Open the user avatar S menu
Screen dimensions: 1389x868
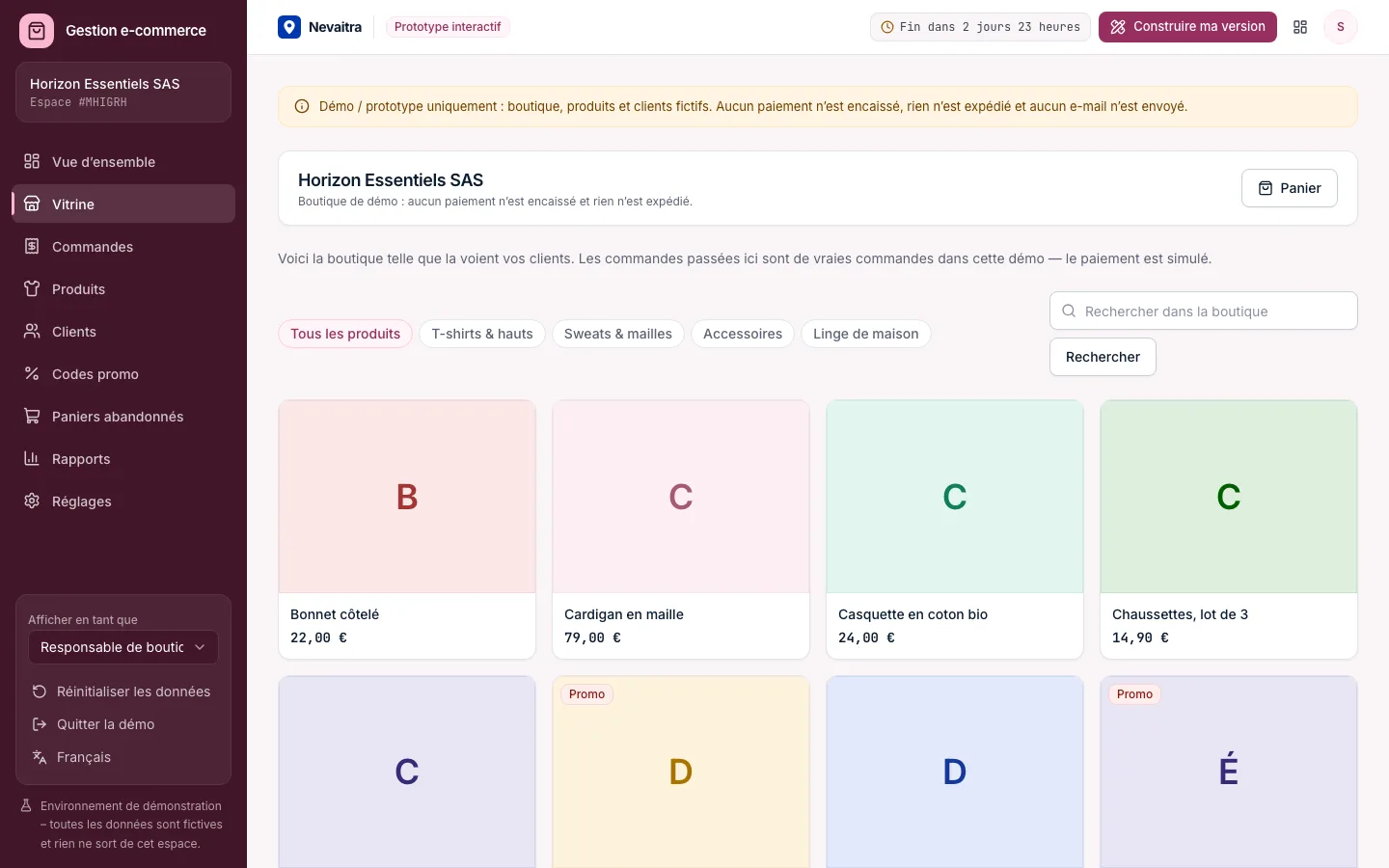click(1340, 27)
